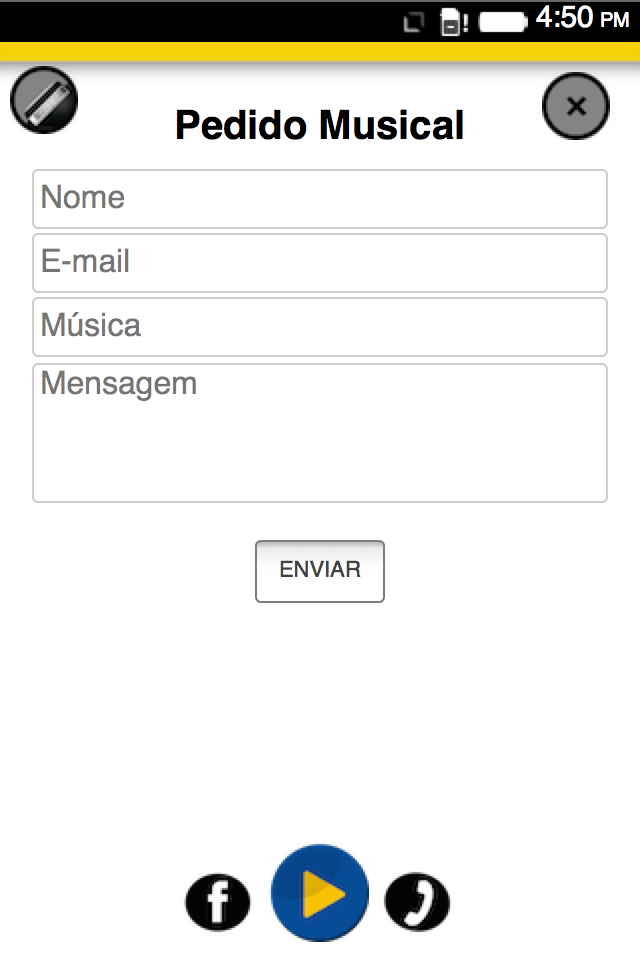Tap the PM label in the status bar
The width and height of the screenshot is (640, 960).
click(x=614, y=21)
